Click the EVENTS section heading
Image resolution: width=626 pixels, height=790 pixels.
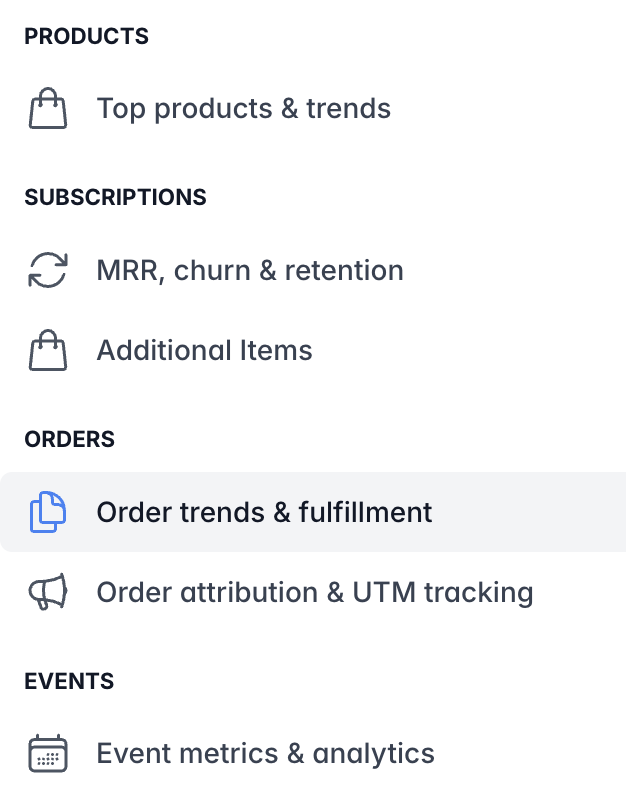tap(69, 681)
